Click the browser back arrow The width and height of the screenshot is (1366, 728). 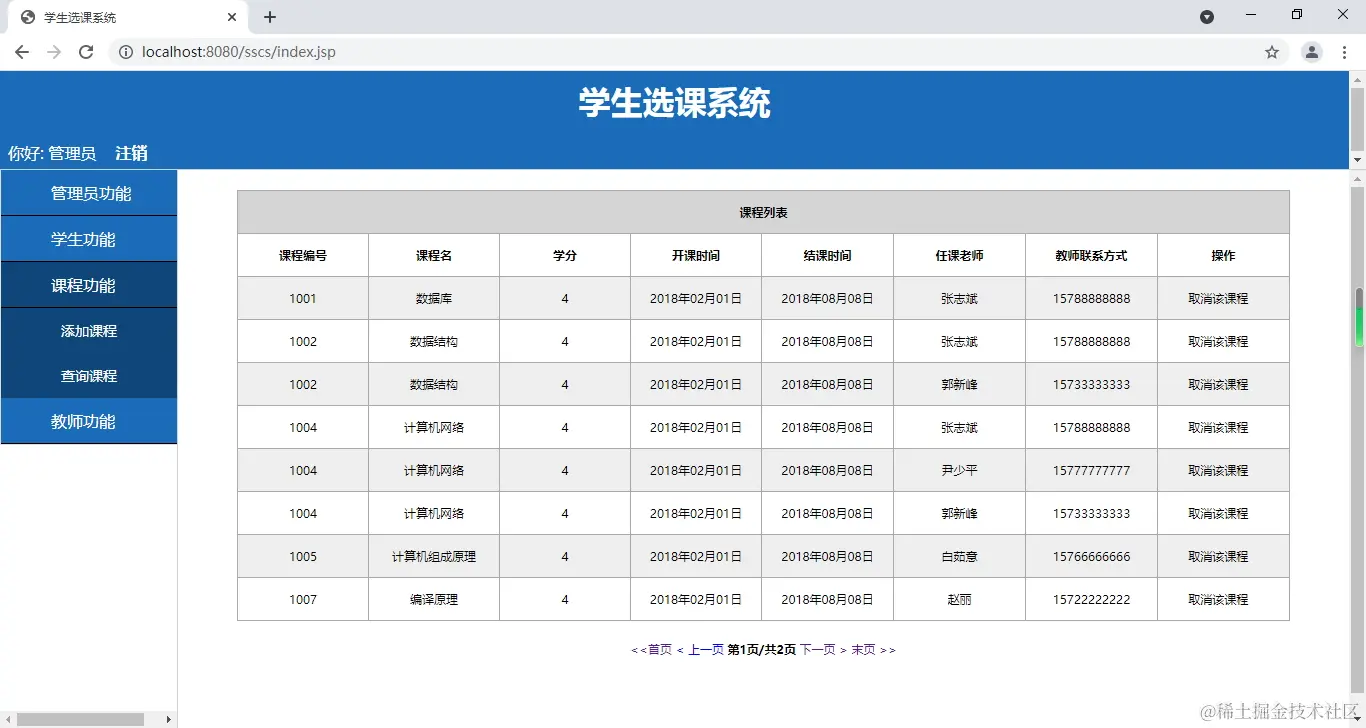[22, 51]
